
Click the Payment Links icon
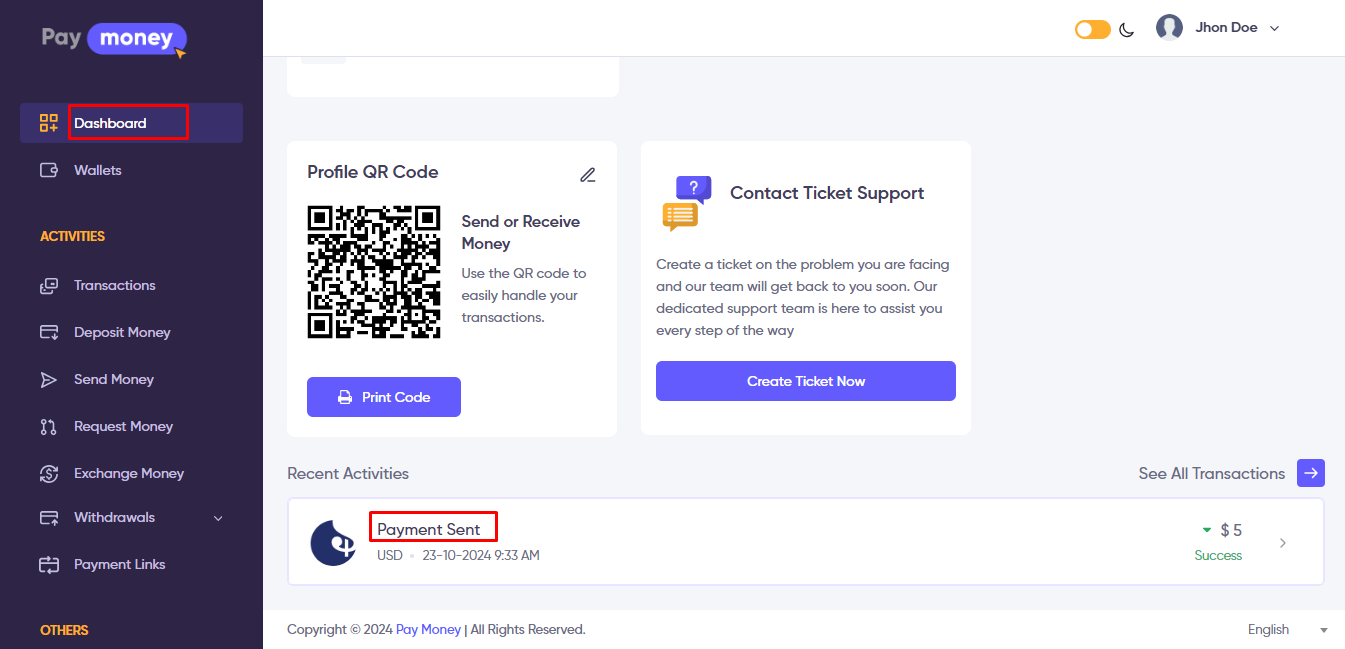(x=49, y=564)
